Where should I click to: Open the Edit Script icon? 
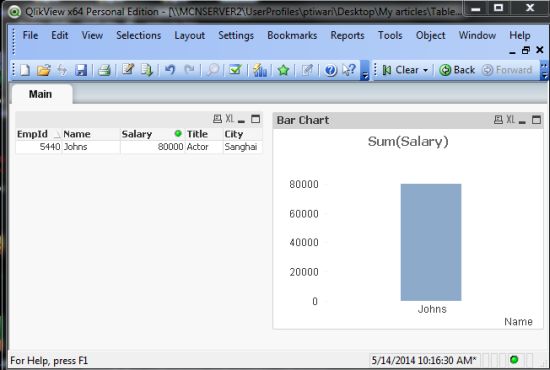point(128,69)
